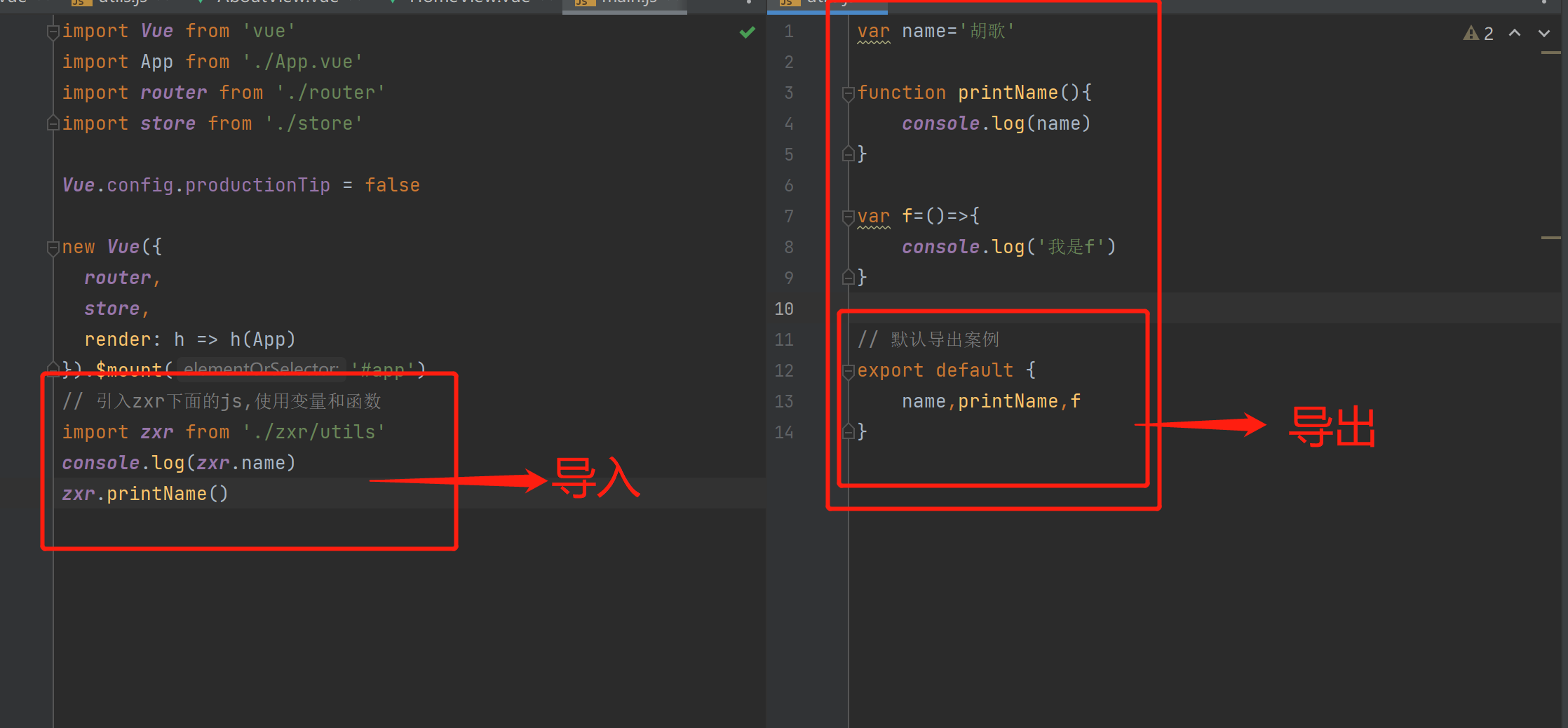Click line number 7 in the gutter

(789, 217)
